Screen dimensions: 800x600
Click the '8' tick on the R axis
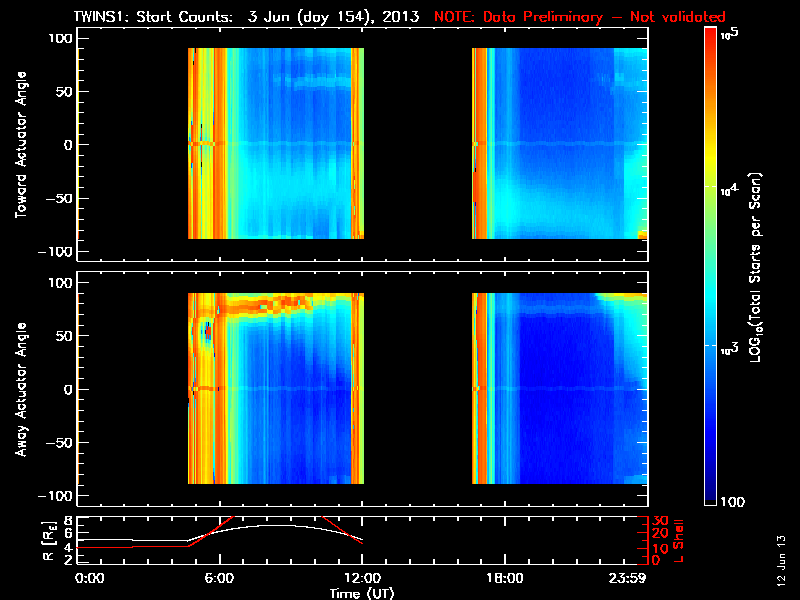[68, 521]
